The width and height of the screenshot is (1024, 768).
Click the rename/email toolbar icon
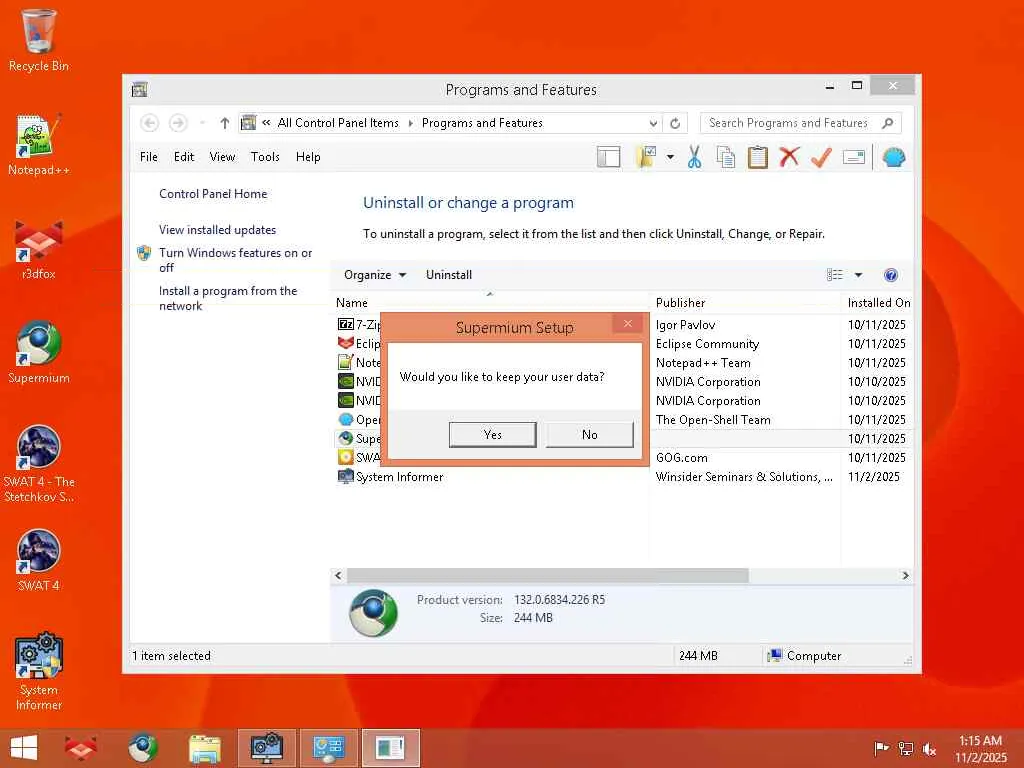tap(854, 157)
